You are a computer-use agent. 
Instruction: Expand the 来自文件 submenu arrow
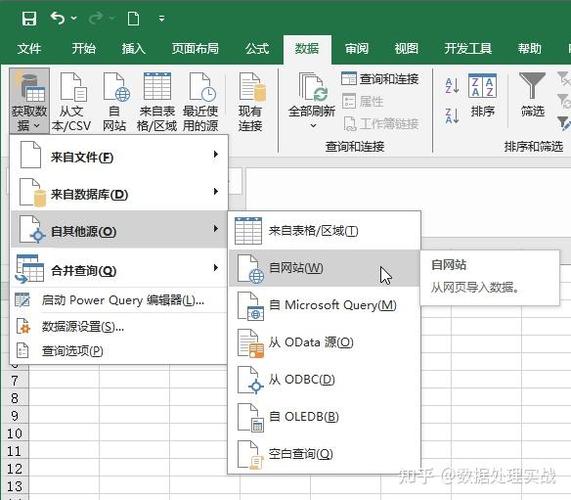pyautogui.click(x=216, y=154)
